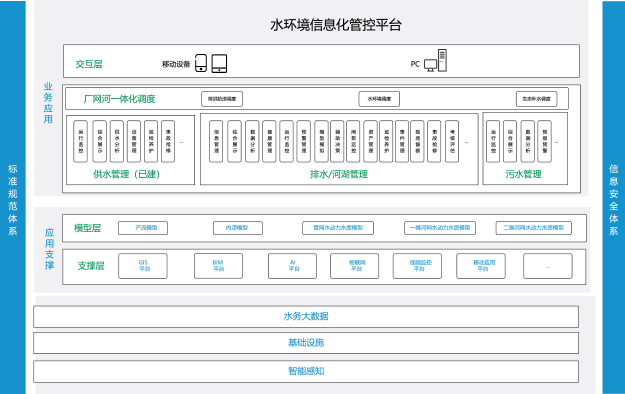Click the 交互层 label
625x394 pixels.
coord(89,64)
